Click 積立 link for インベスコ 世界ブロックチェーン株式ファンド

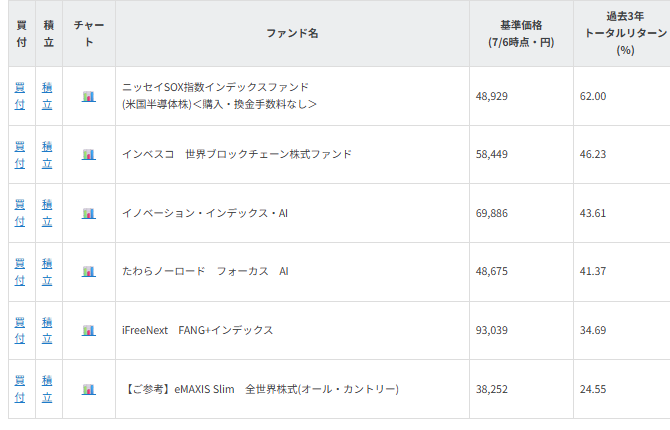47,155
